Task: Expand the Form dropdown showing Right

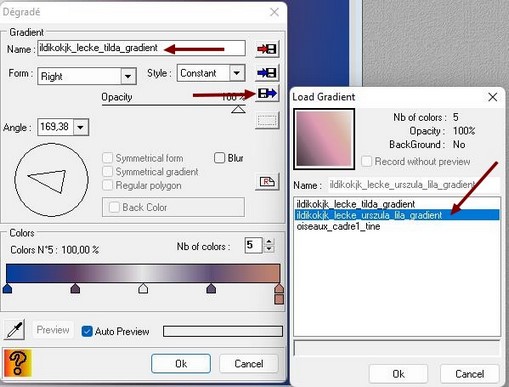Action: (x=128, y=76)
